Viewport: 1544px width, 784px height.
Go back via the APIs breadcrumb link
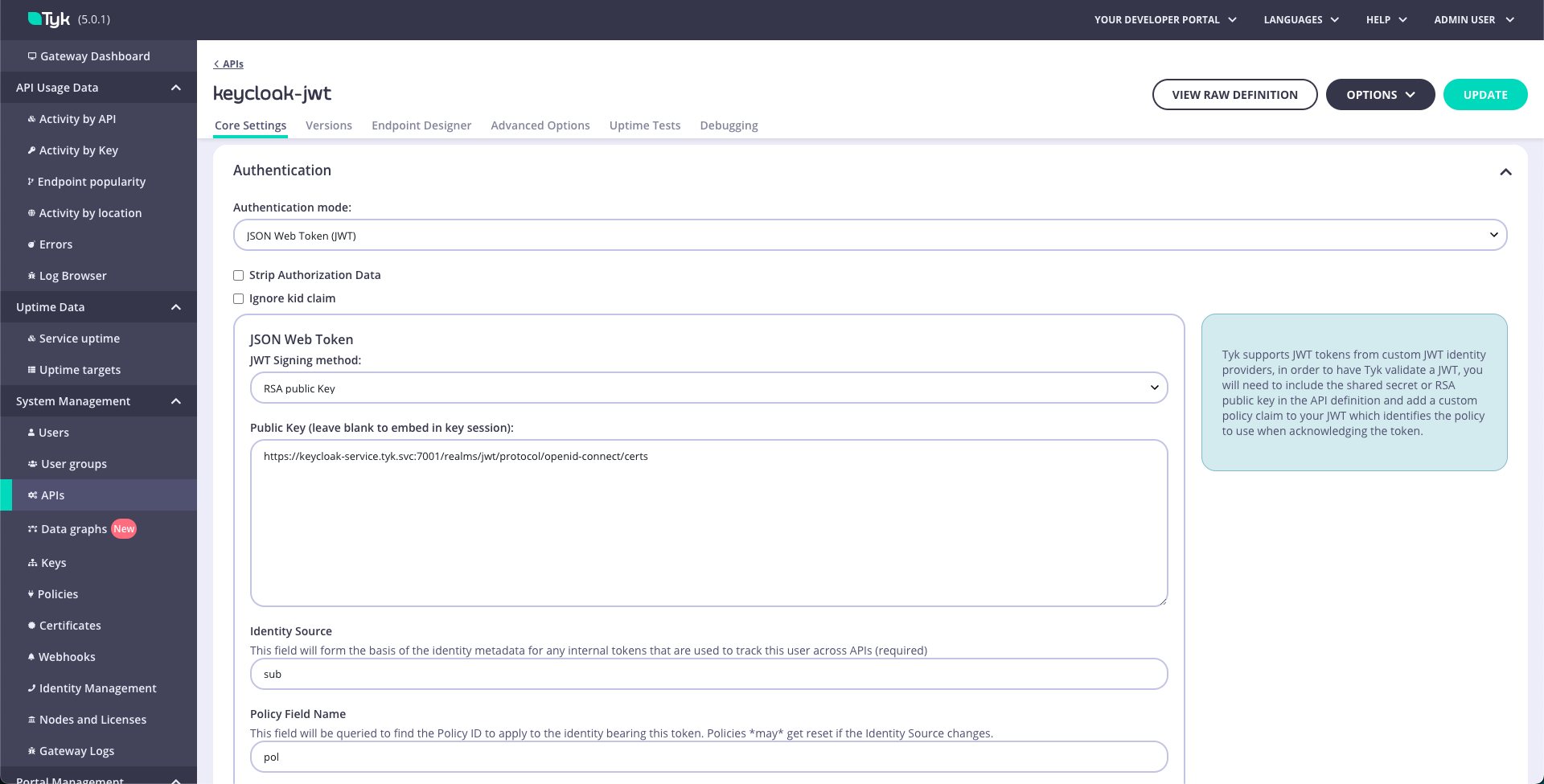[229, 64]
